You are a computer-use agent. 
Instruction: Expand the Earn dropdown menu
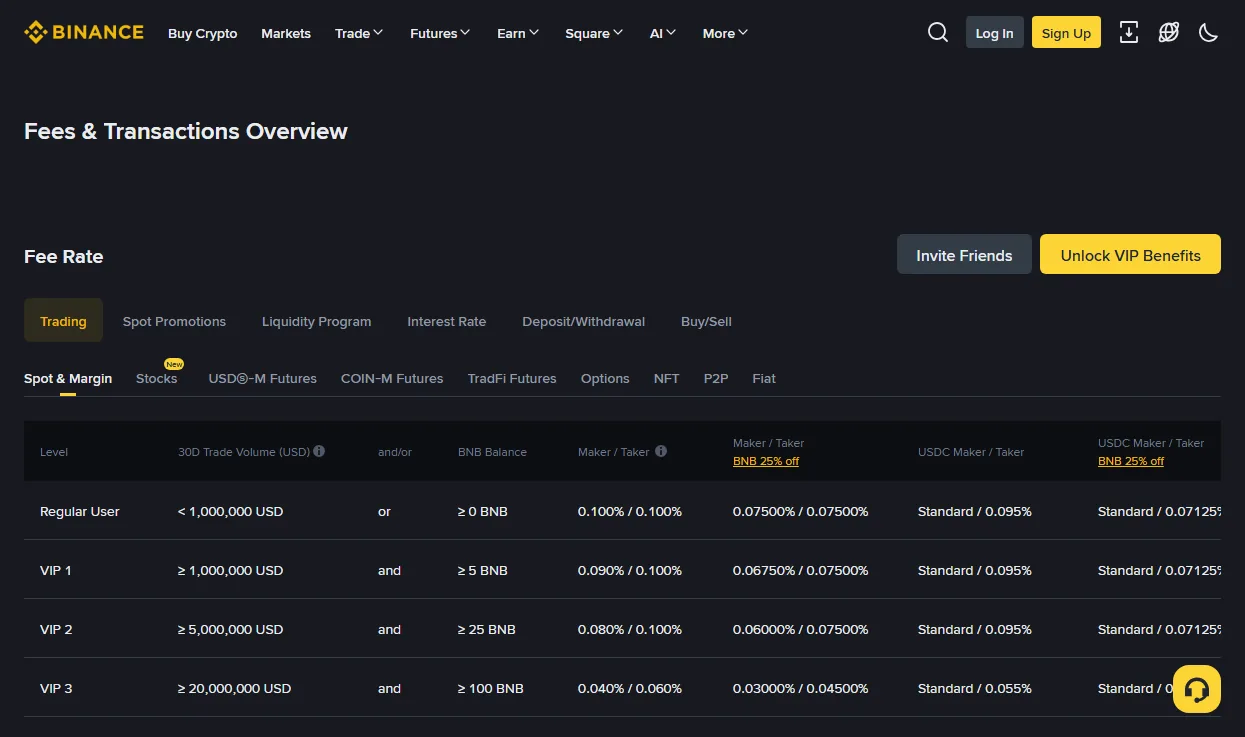518,33
